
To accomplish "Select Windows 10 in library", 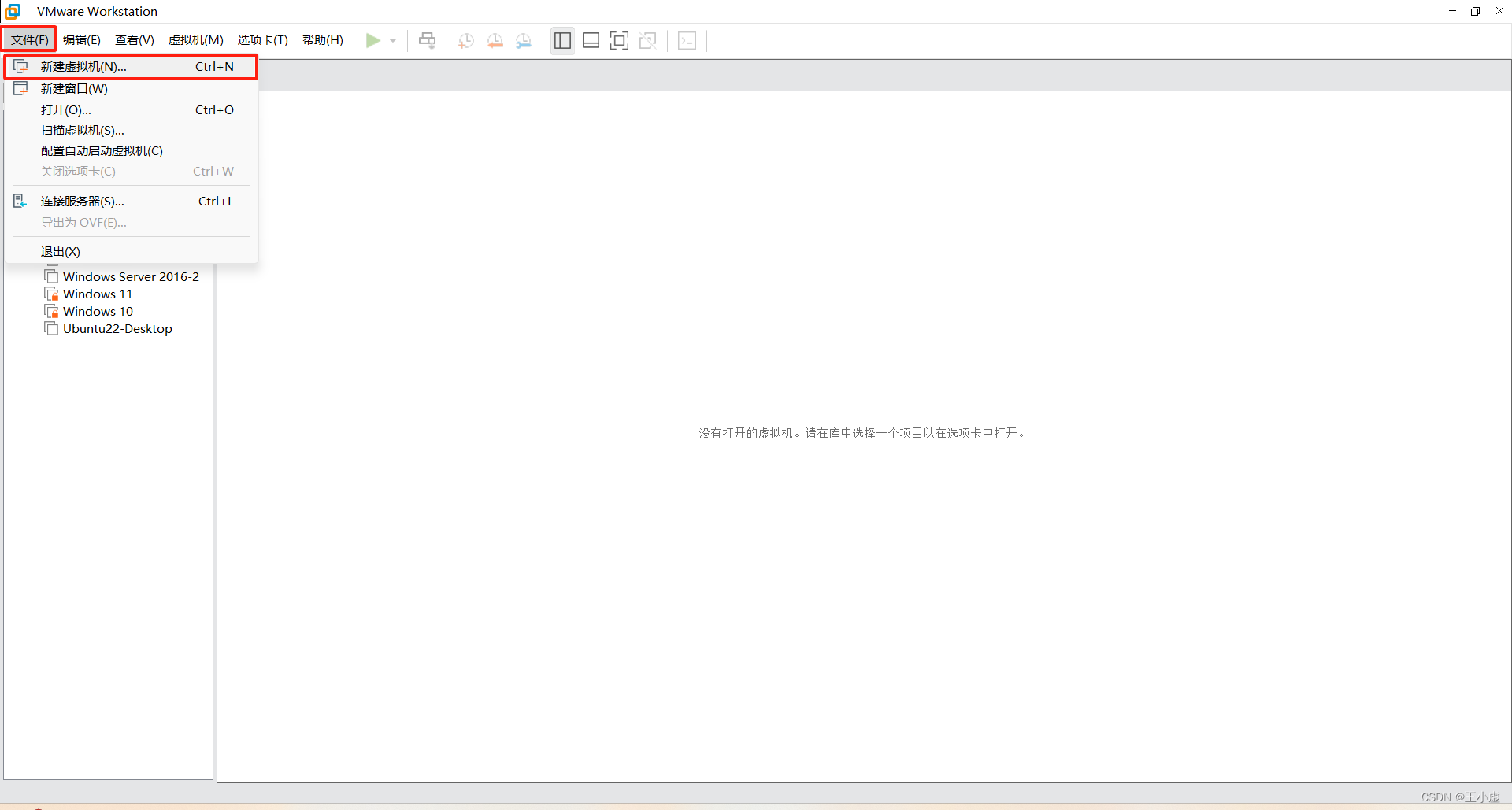I will 98,311.
